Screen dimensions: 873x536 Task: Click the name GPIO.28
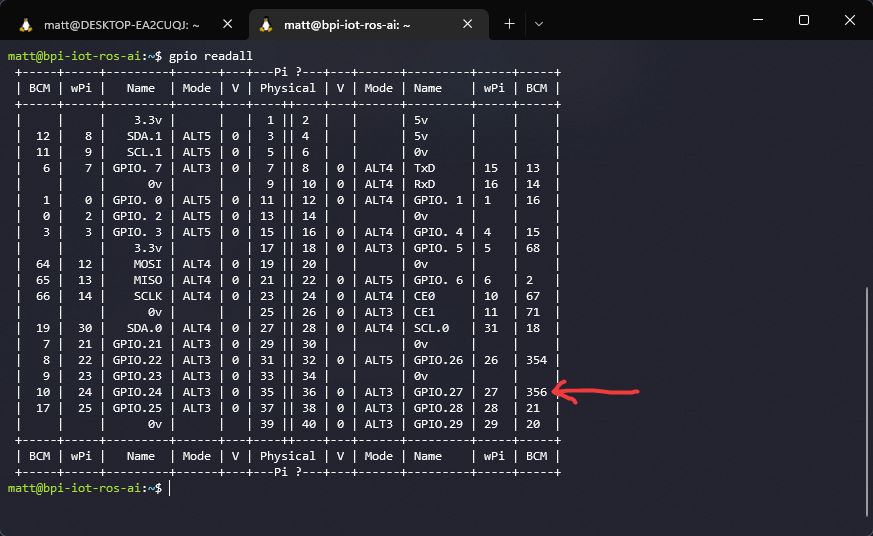pos(438,408)
